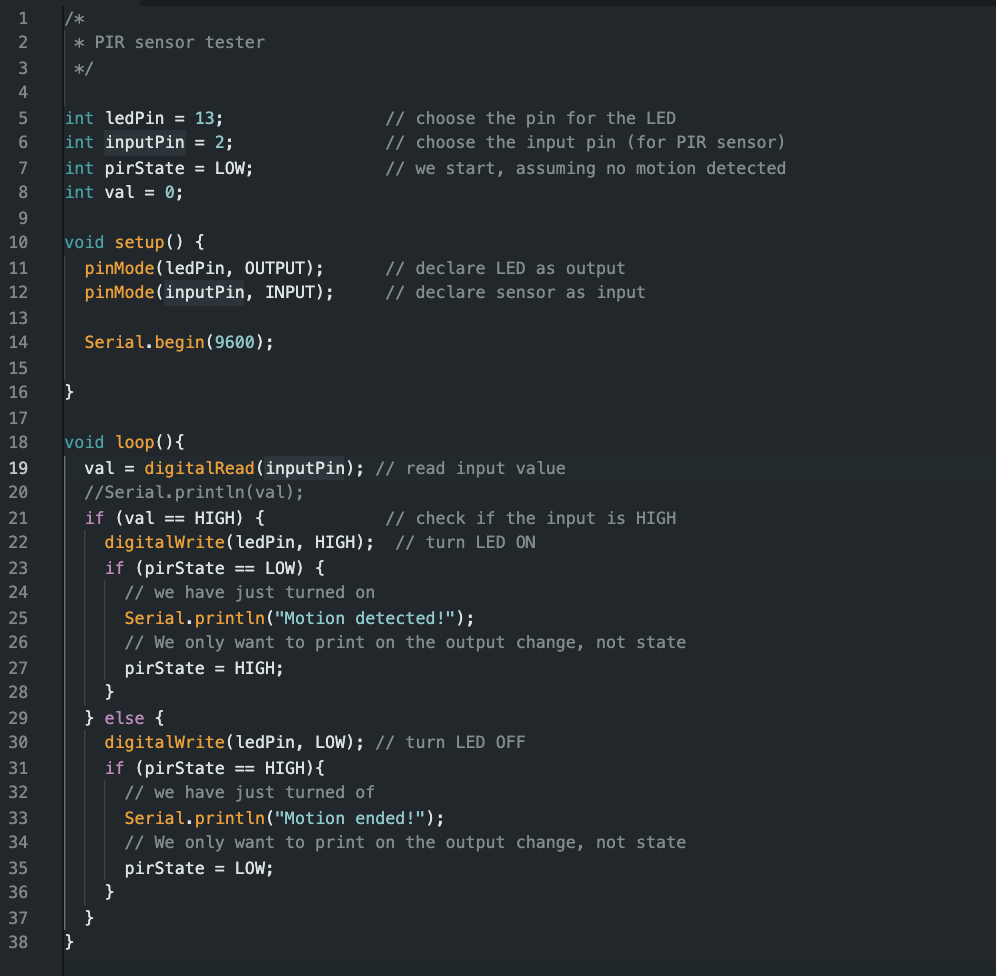Click the baud value '9600'
996x976 pixels.
pyautogui.click(x=234, y=342)
